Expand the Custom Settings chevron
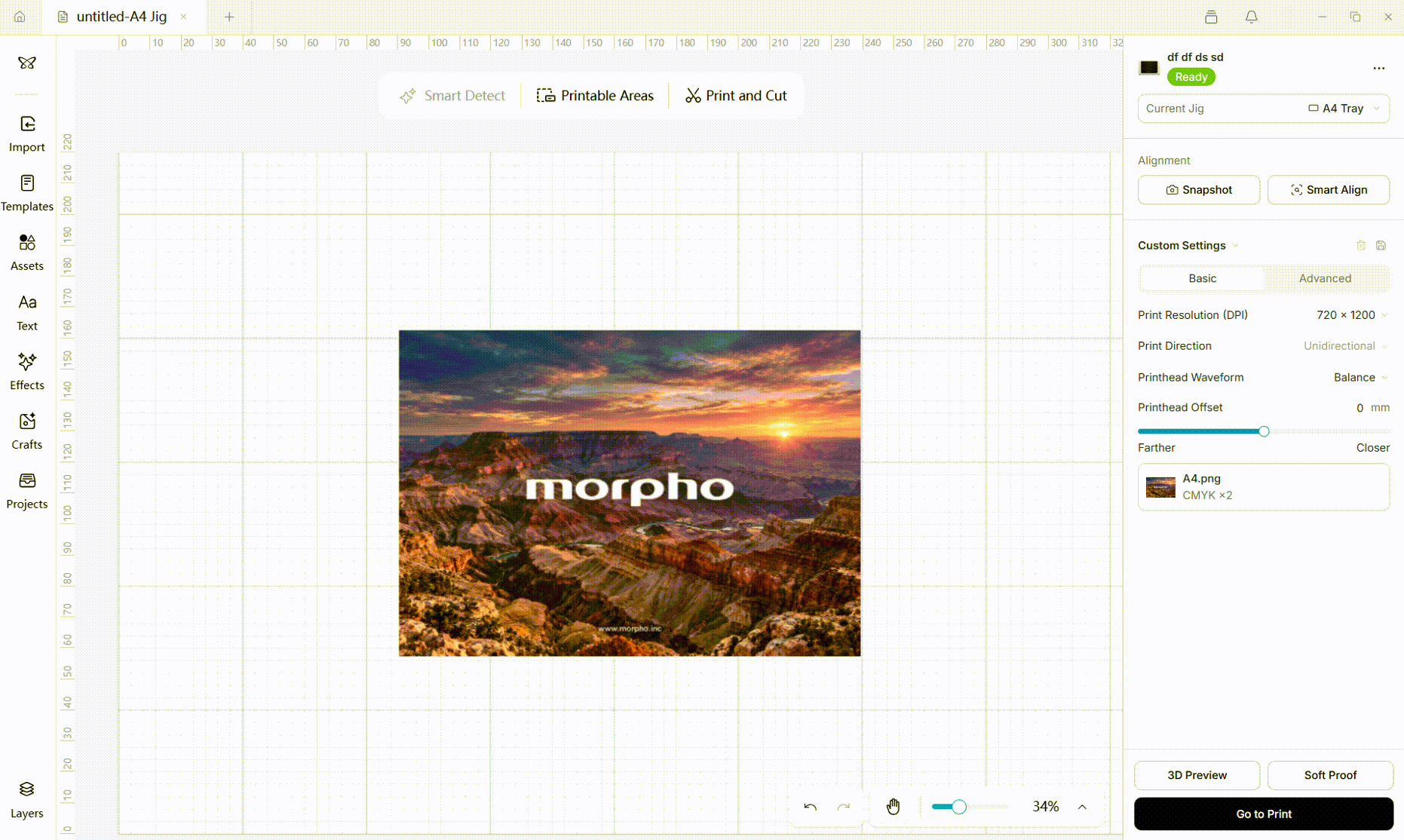 1236,246
